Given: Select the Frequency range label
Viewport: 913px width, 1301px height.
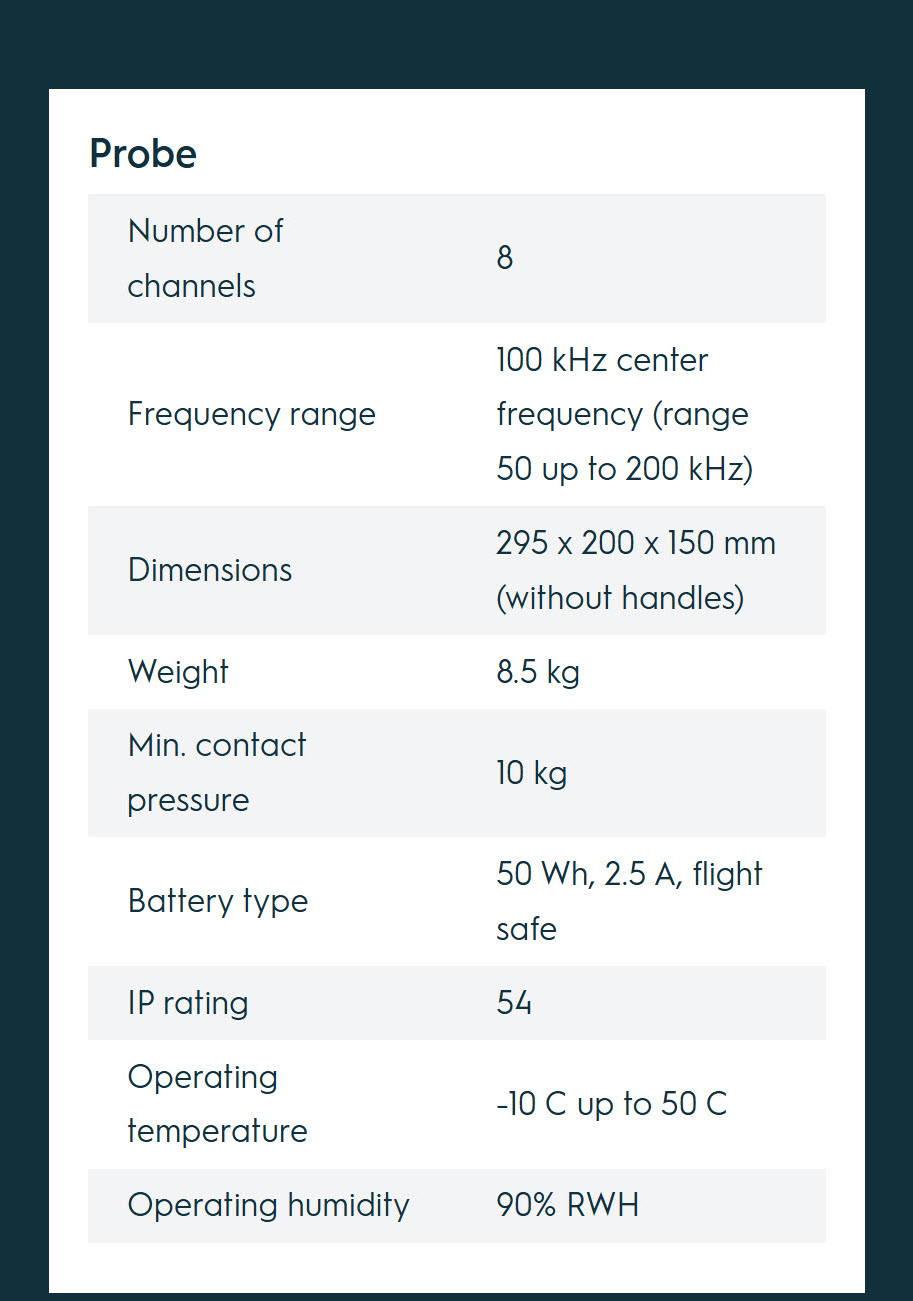Looking at the screenshot, I should click(x=252, y=414).
